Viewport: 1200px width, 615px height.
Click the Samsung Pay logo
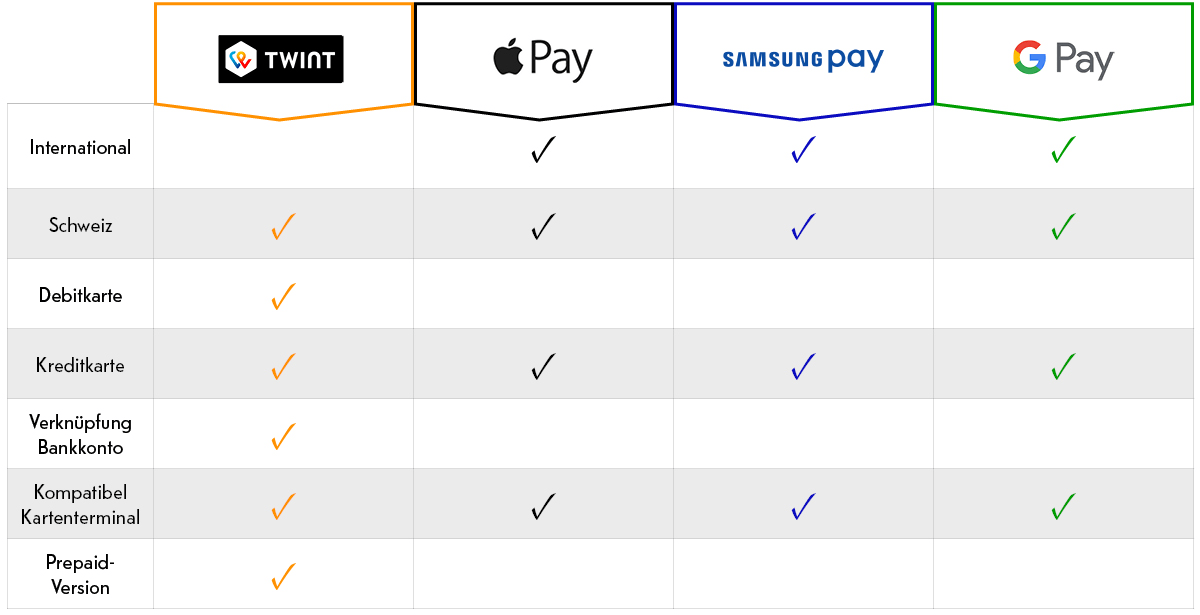click(803, 60)
